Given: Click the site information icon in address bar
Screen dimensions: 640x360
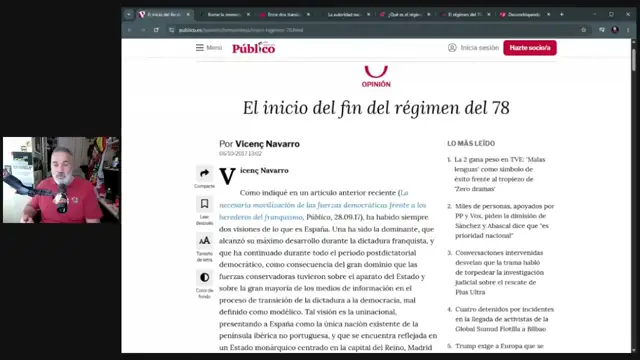Looking at the screenshot, I should point(171,30).
